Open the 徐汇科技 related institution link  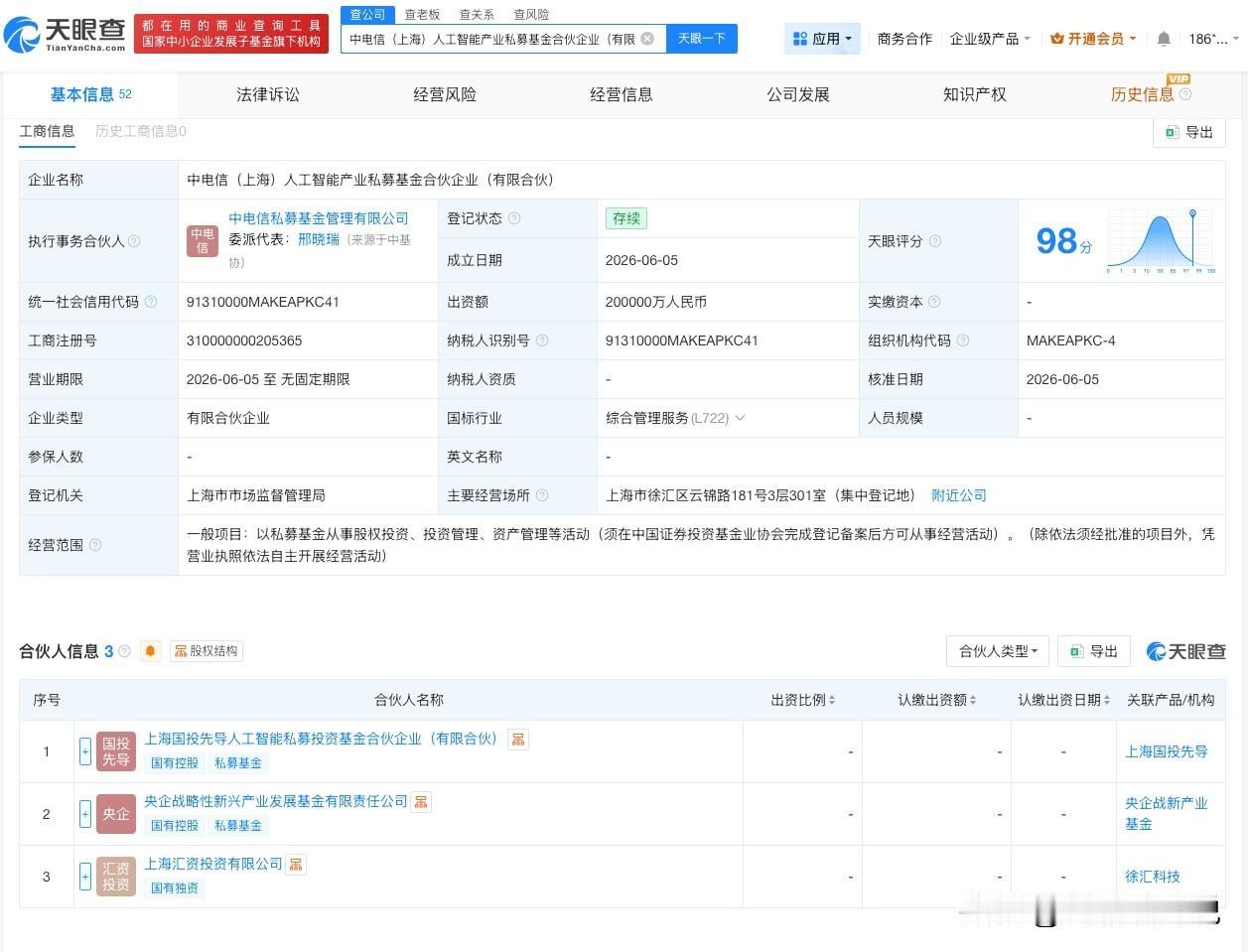click(x=1153, y=877)
